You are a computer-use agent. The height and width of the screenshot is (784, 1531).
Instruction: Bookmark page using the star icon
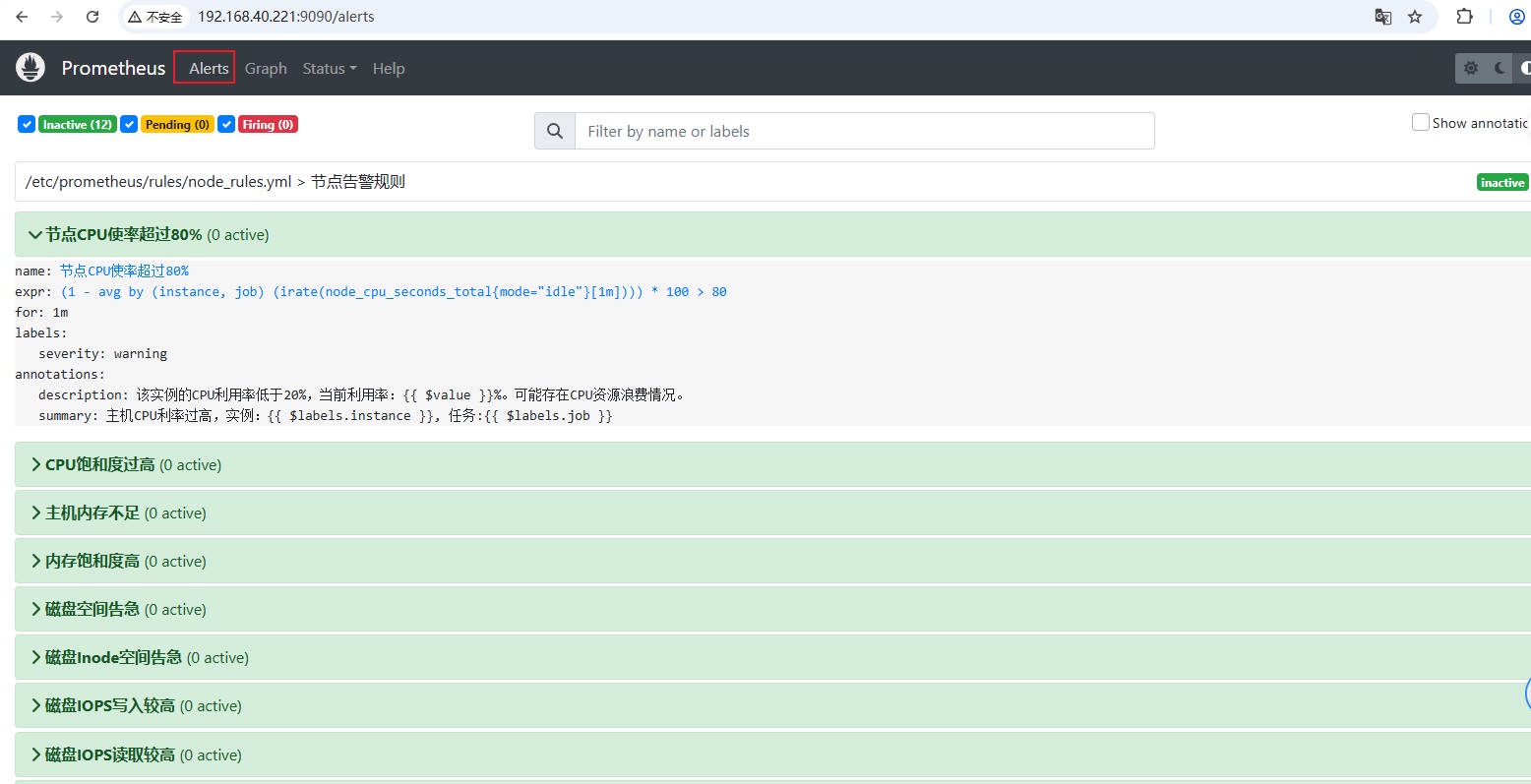(x=1415, y=17)
